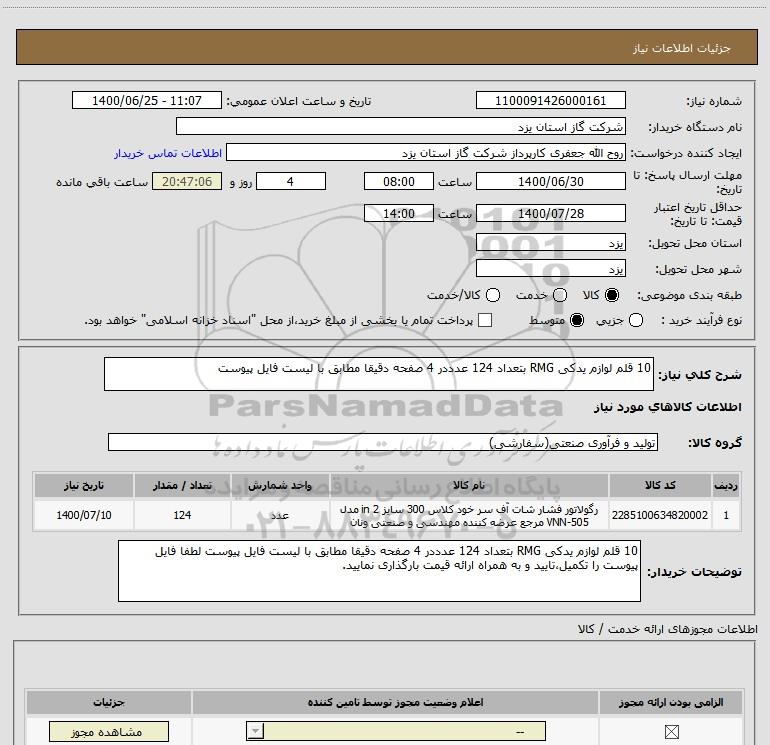Click the اطلاعات مجوزهای ارائه خدمت / کالا heading
Image resolution: width=770 pixels, height=745 pixels.
tap(668, 629)
